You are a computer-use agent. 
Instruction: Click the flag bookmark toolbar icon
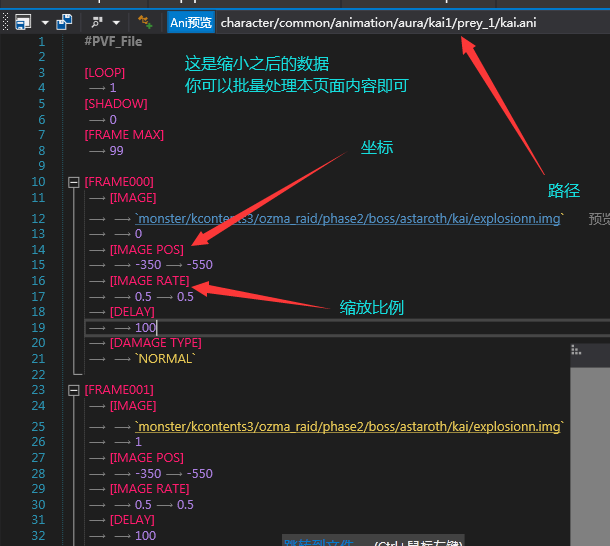tap(96, 21)
